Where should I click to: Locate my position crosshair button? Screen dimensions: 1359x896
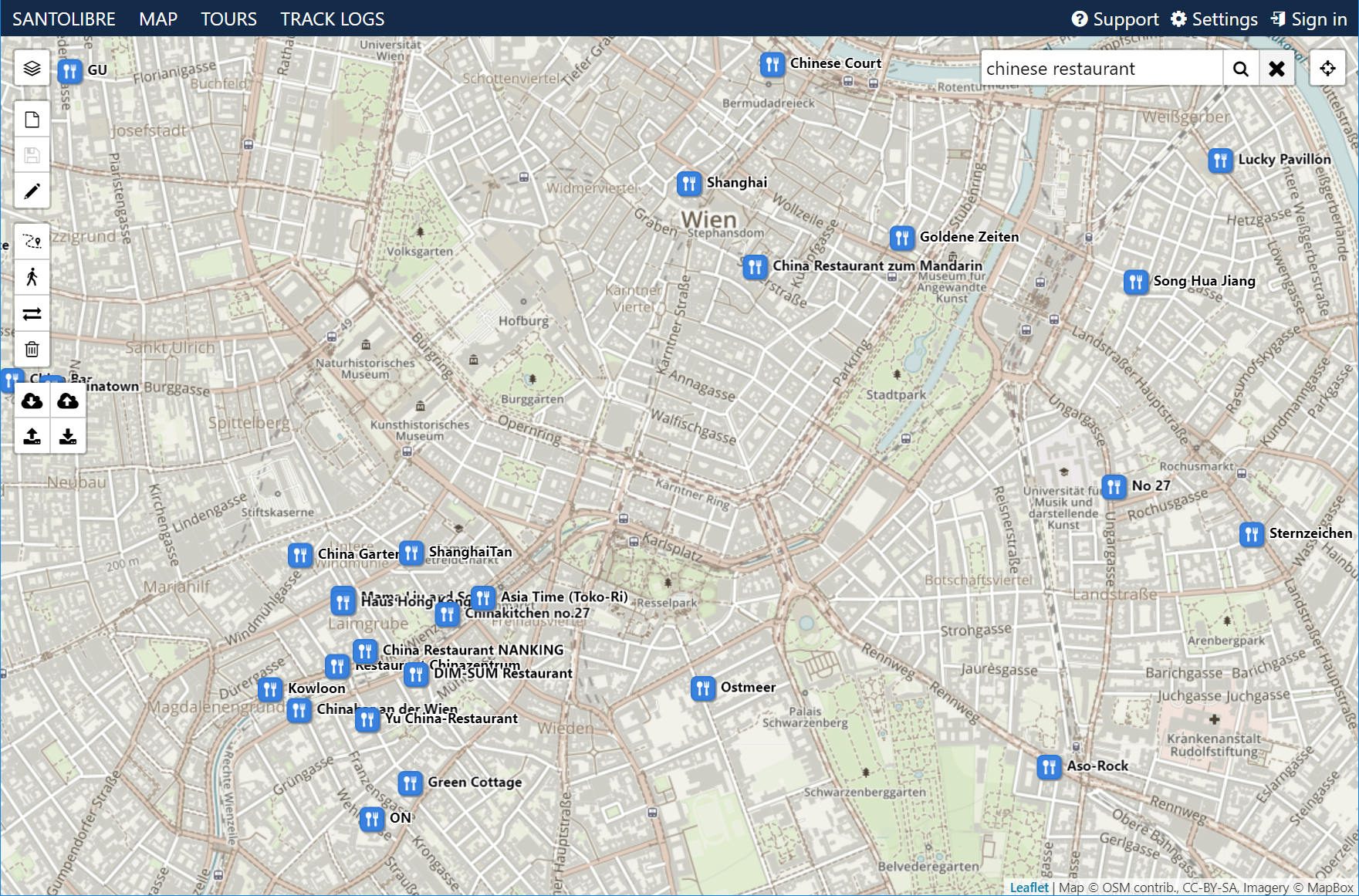[1327, 69]
